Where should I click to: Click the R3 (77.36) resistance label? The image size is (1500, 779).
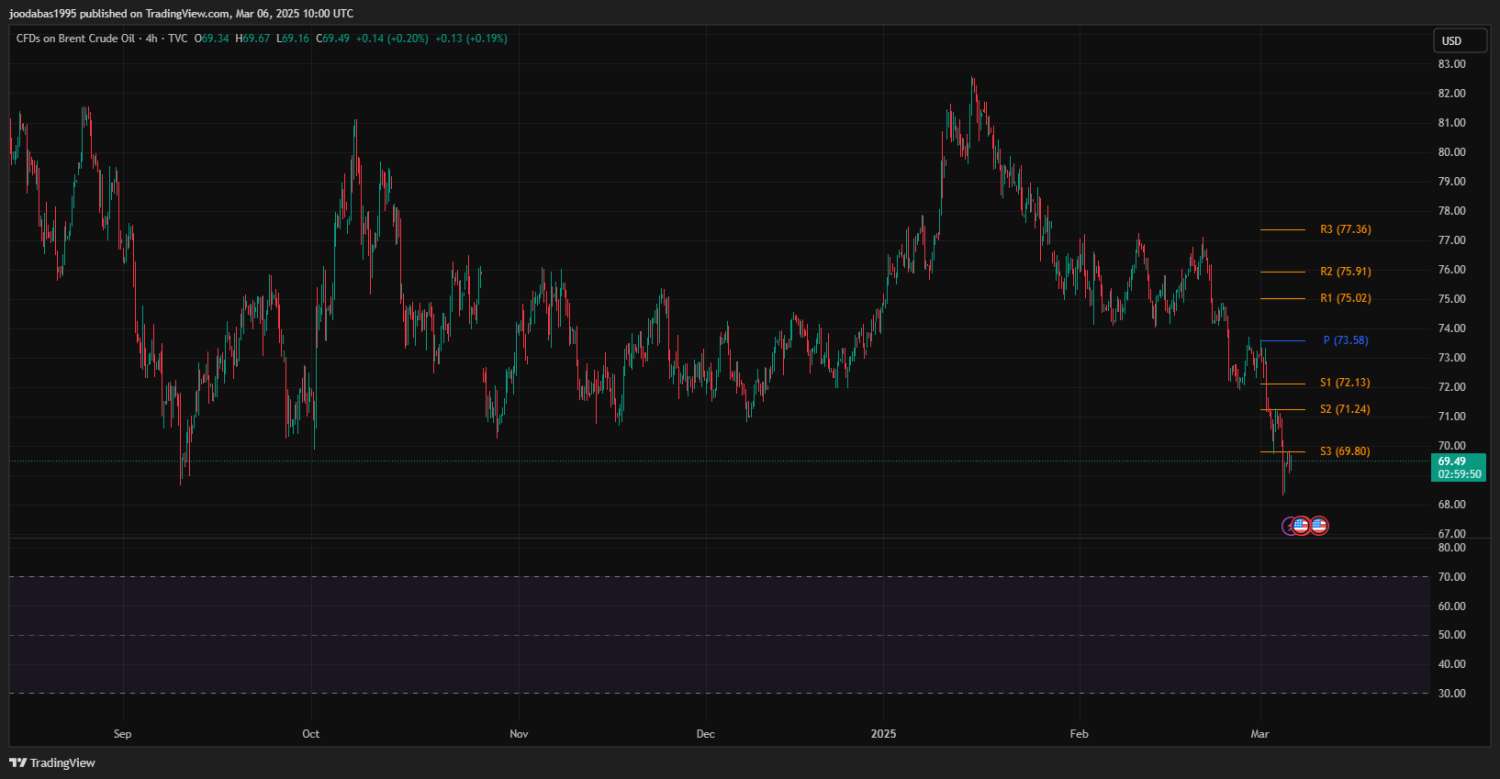pos(1345,230)
